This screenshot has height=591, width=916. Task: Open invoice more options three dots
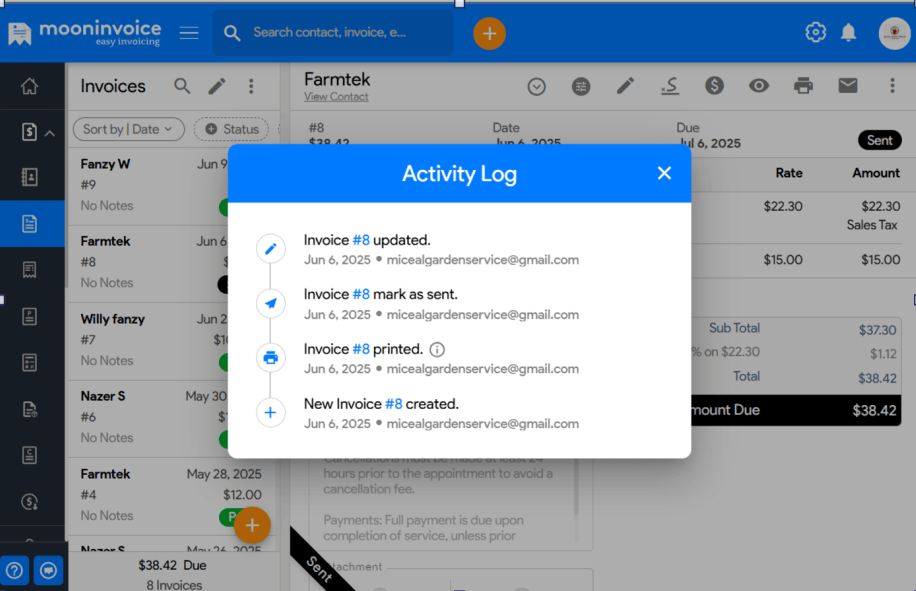coord(892,86)
